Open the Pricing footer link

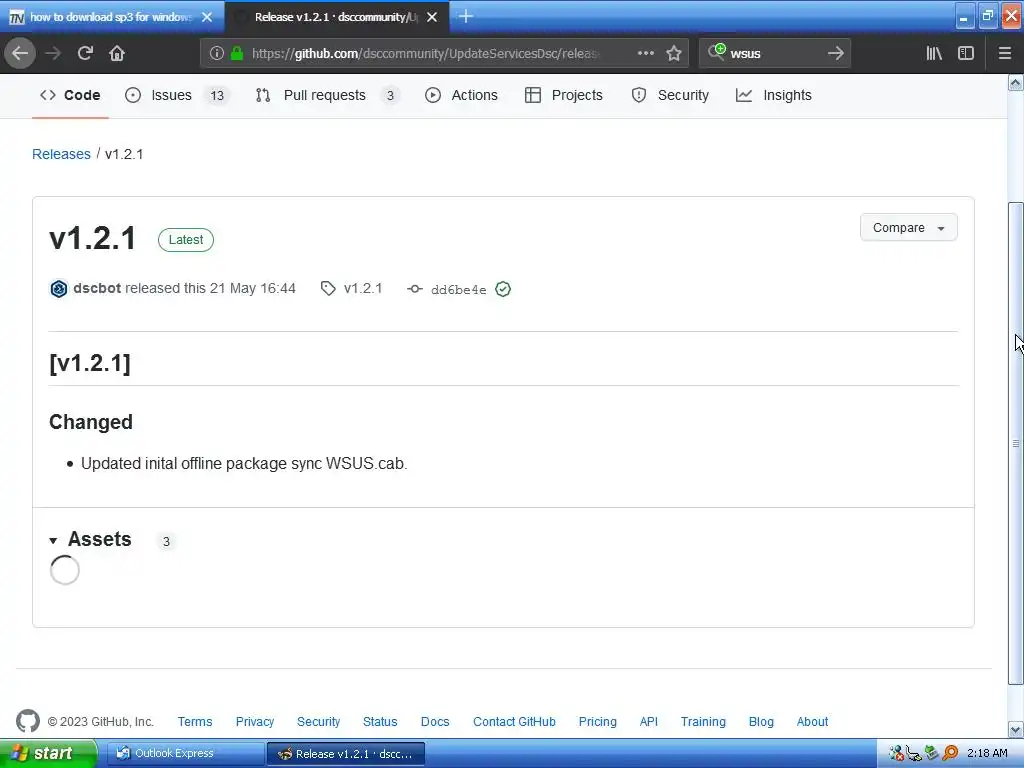click(598, 722)
